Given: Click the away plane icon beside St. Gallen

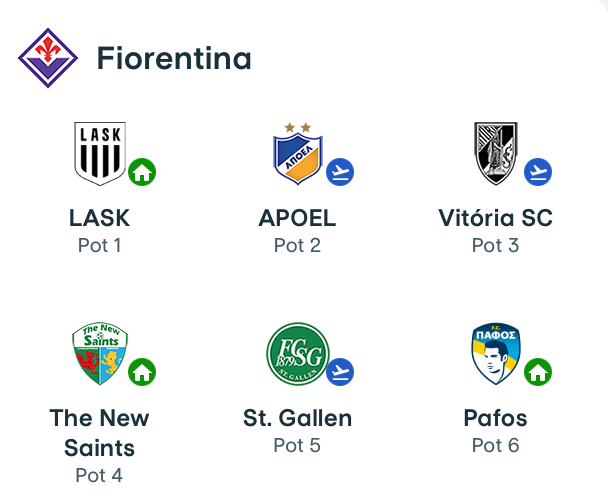Looking at the screenshot, I should point(340,373).
